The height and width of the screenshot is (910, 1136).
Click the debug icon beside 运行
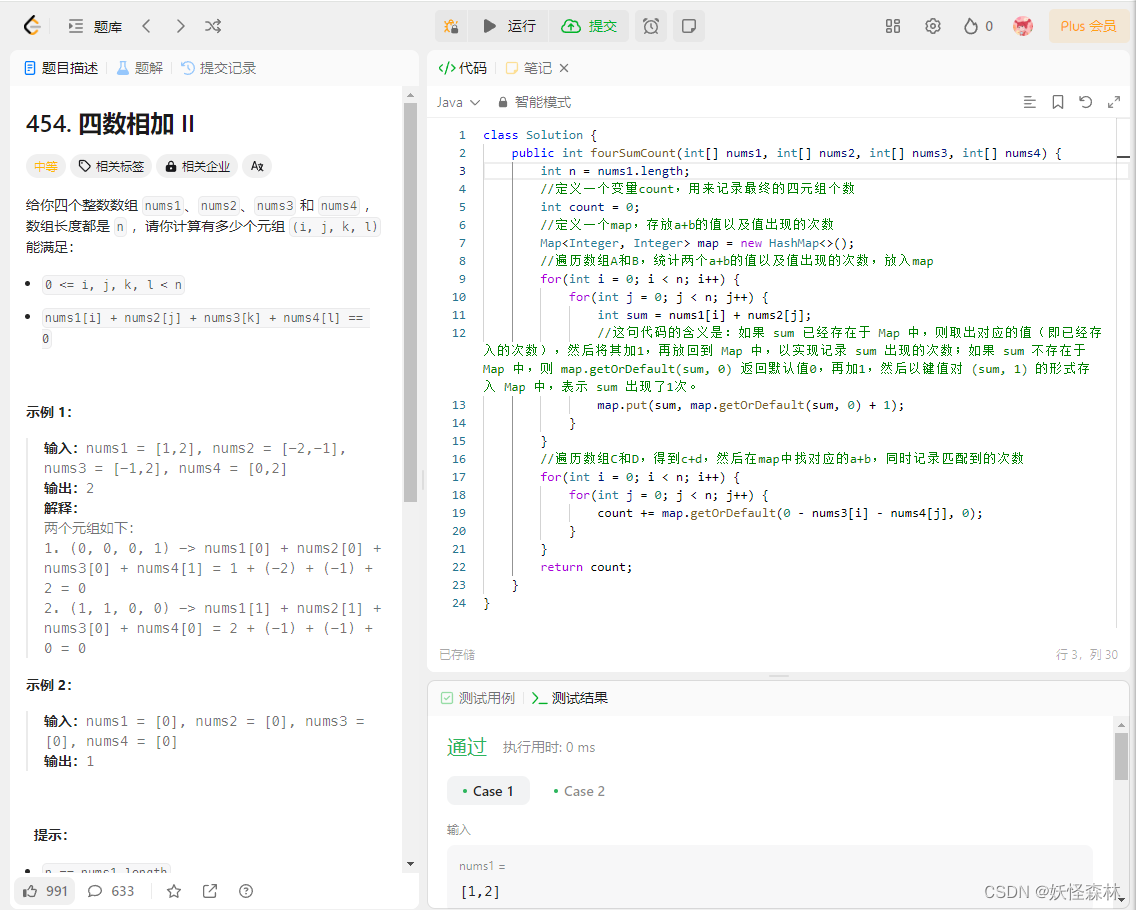pos(451,26)
